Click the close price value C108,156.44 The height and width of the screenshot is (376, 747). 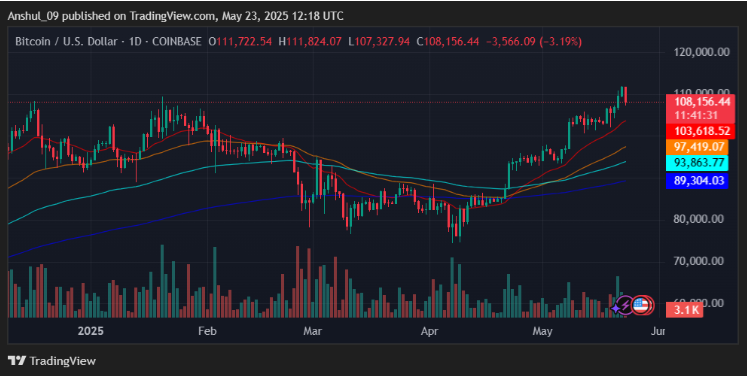click(448, 41)
